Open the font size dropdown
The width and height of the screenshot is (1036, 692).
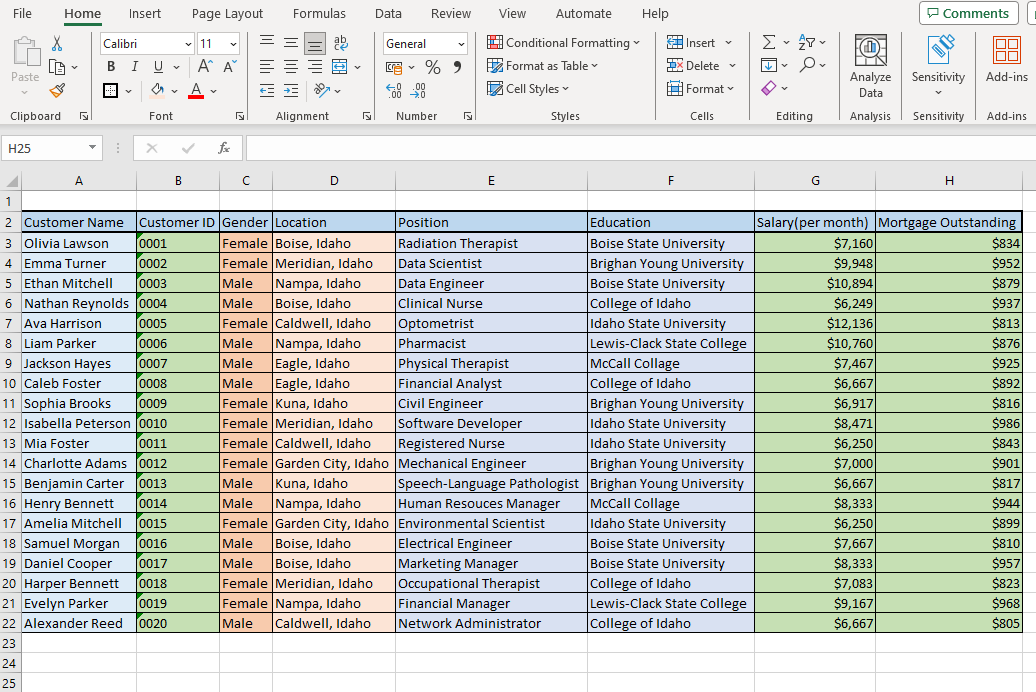233,44
